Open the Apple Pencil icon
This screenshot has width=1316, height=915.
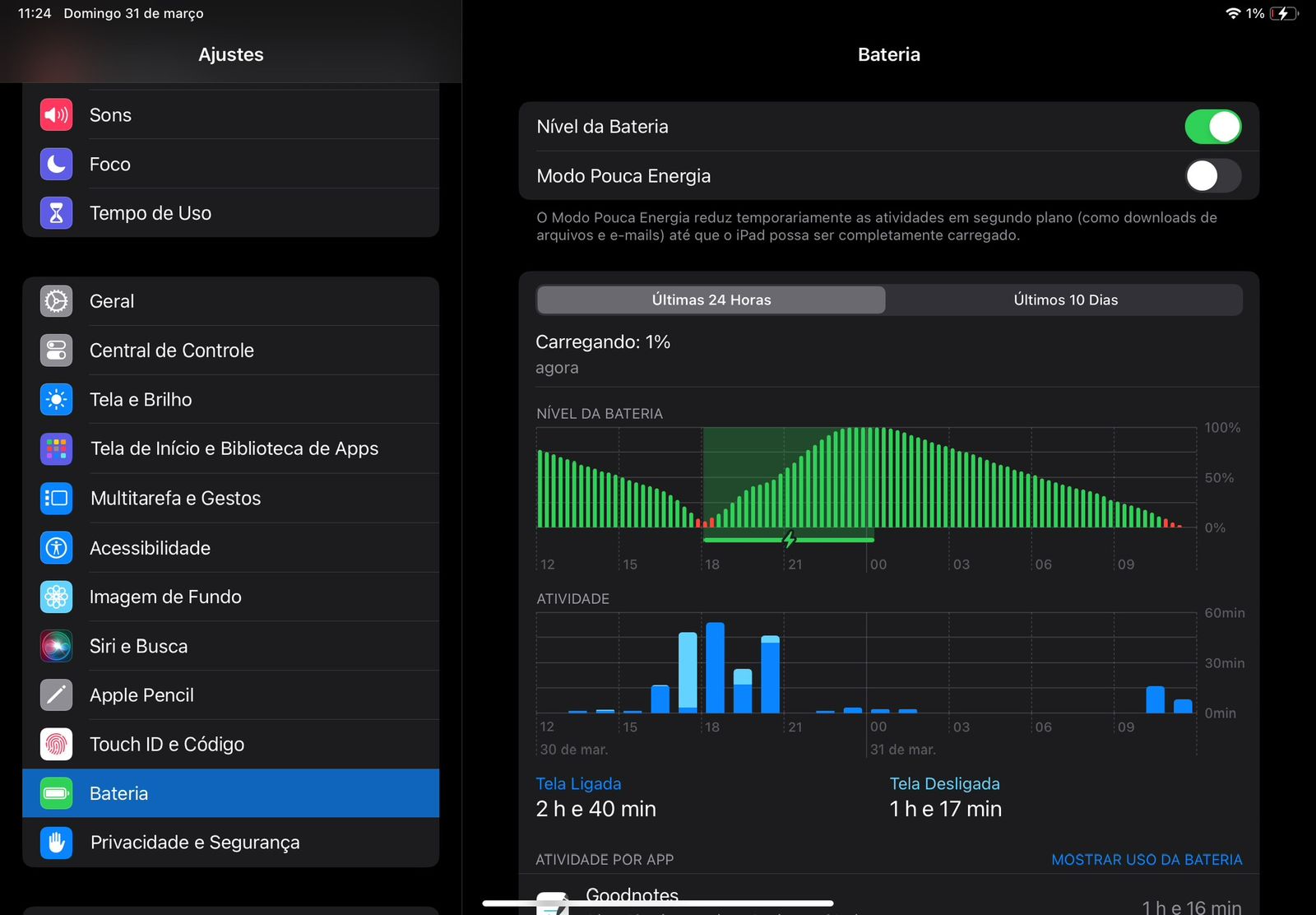pyautogui.click(x=56, y=695)
